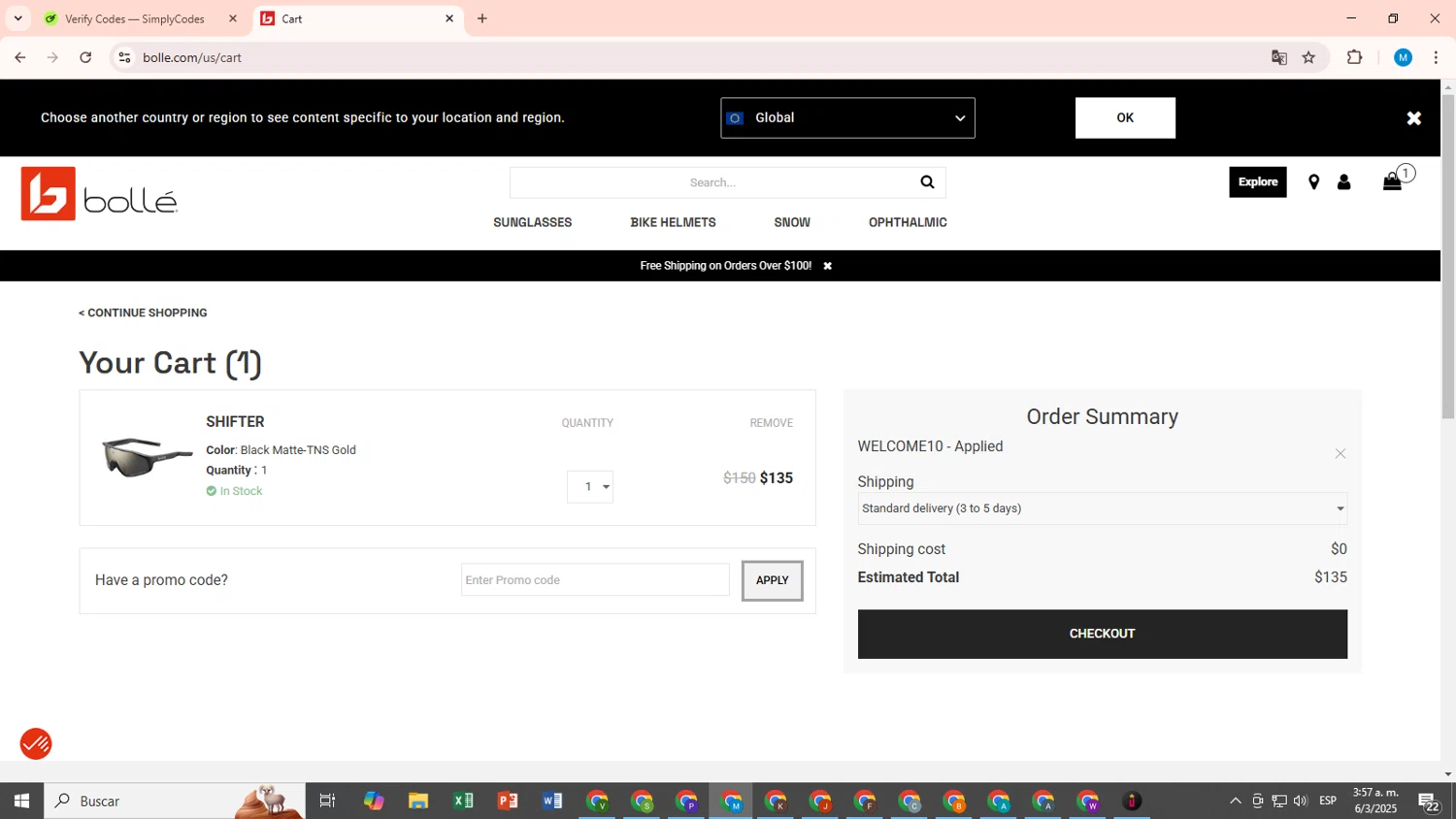Open the Global region dropdown

click(847, 117)
